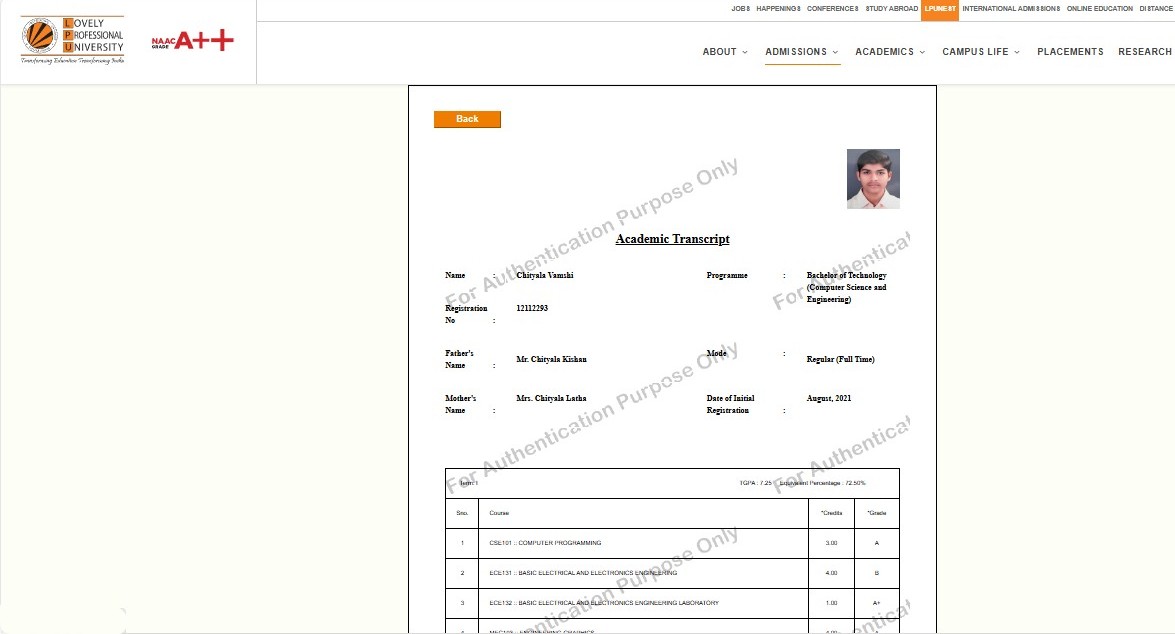Click the Equivalent Percentage 72.50% text
Screen dimensions: 1175x634
tap(822, 483)
